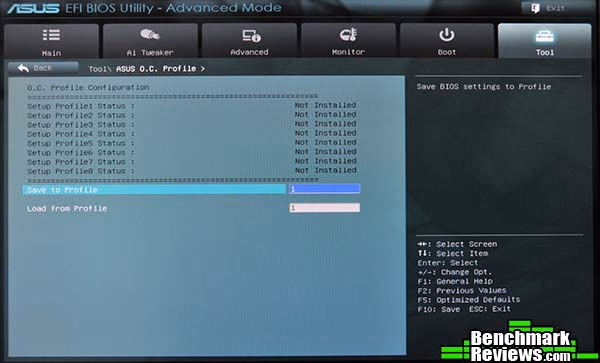
Task: Click Setup Profile2 Status row
Action: [191, 115]
